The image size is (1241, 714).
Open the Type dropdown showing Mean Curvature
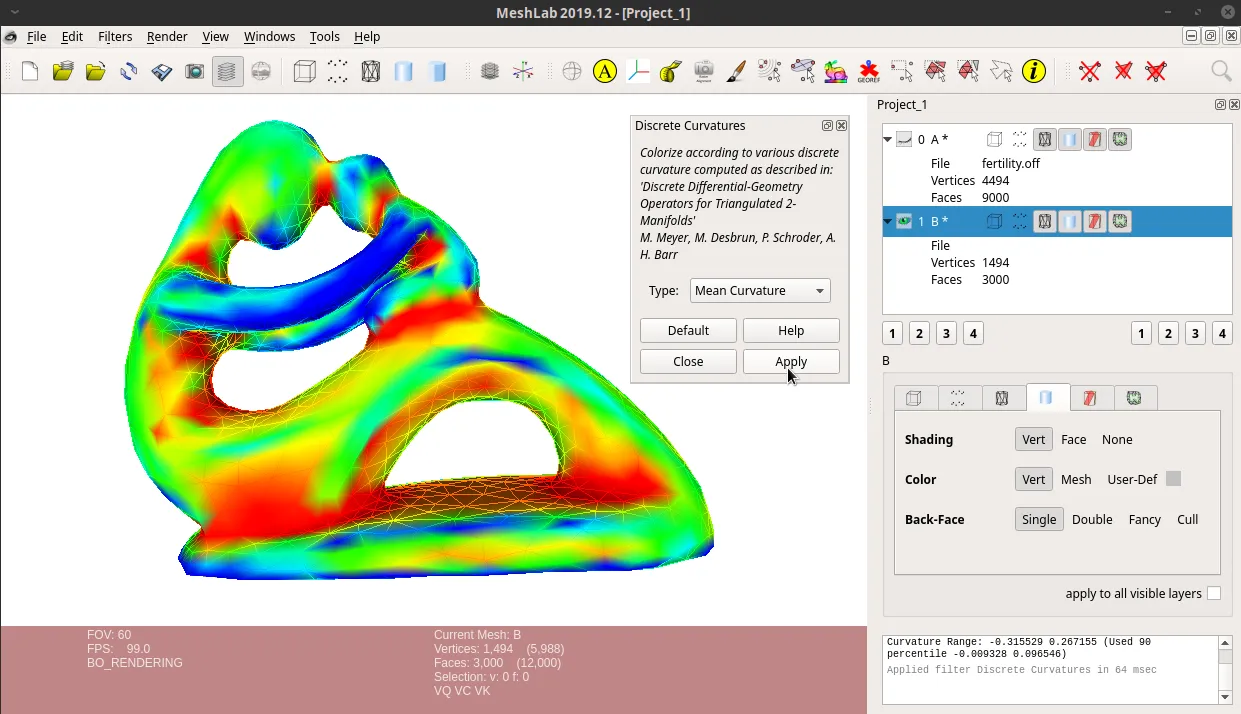760,290
